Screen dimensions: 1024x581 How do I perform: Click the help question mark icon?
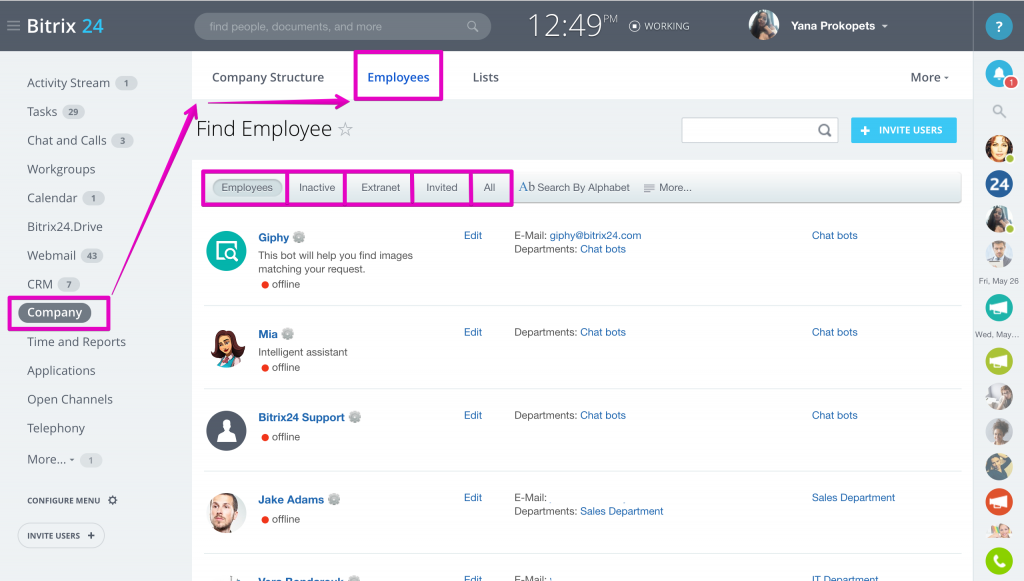pos(999,27)
